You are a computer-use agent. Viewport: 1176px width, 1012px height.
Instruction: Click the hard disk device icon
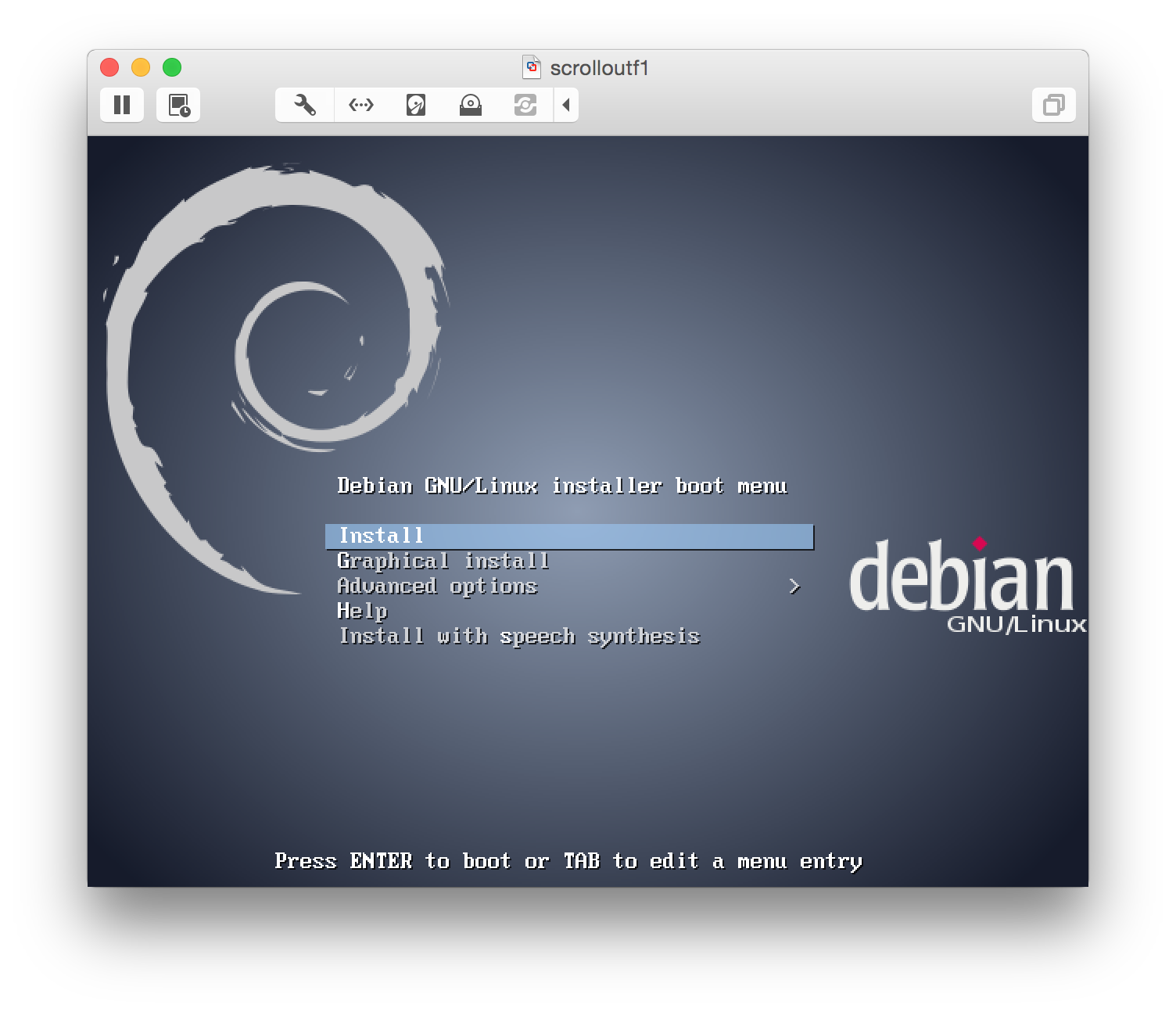point(416,105)
